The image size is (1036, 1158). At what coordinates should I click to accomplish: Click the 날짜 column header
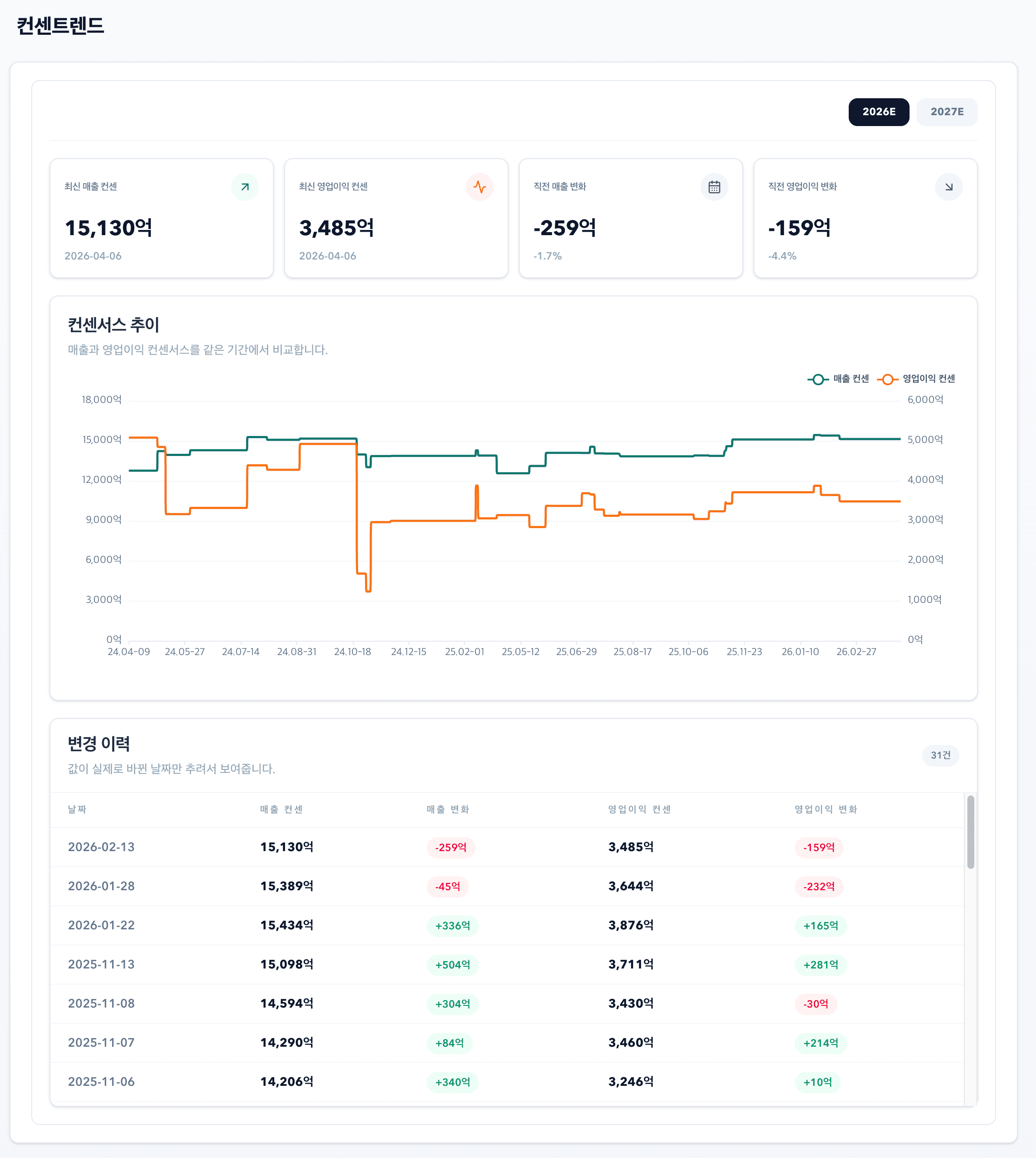pyautogui.click(x=77, y=809)
